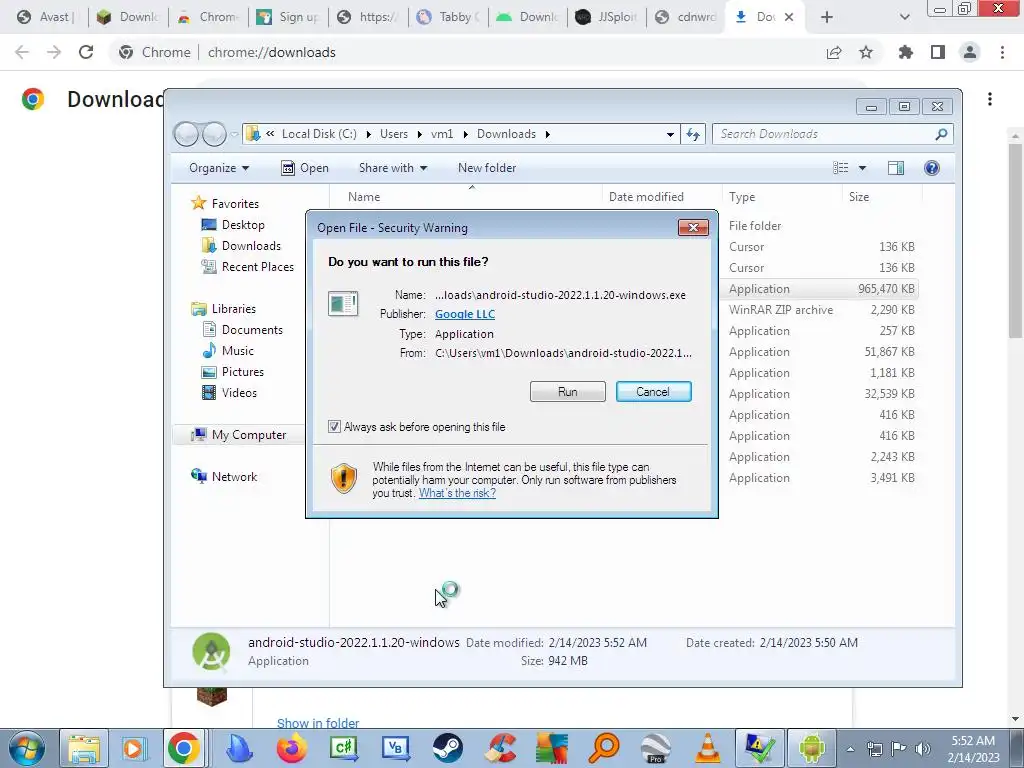Open the Videos library
This screenshot has width=1024, height=768.
tap(239, 392)
